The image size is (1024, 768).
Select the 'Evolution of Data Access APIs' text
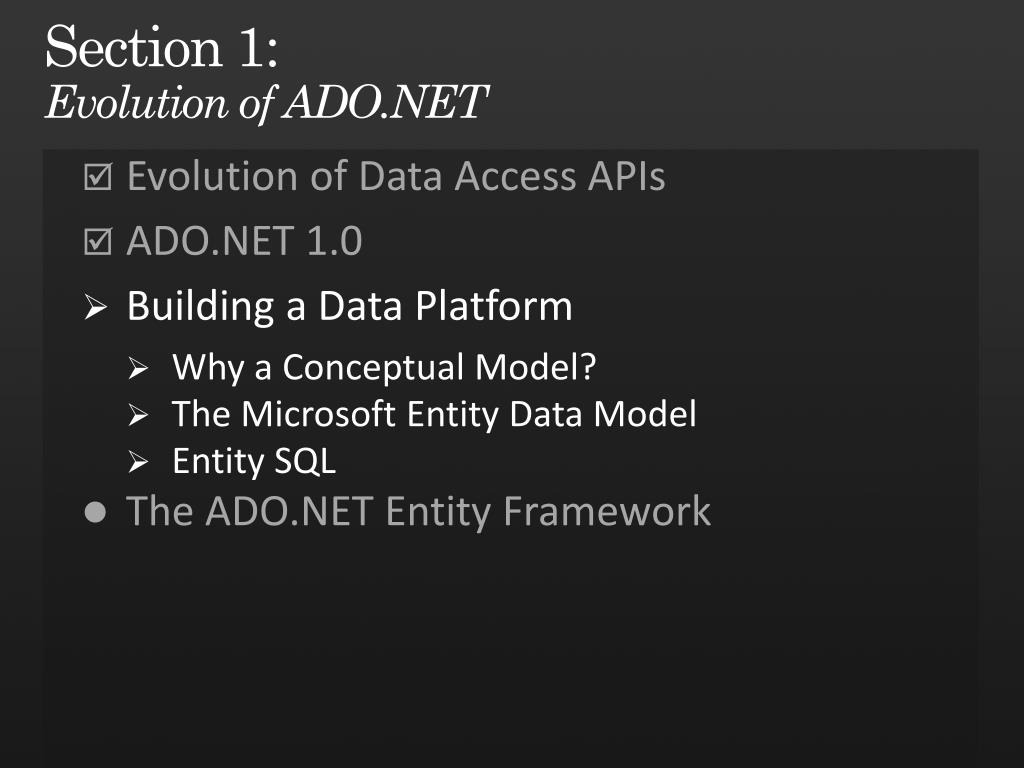pos(396,176)
